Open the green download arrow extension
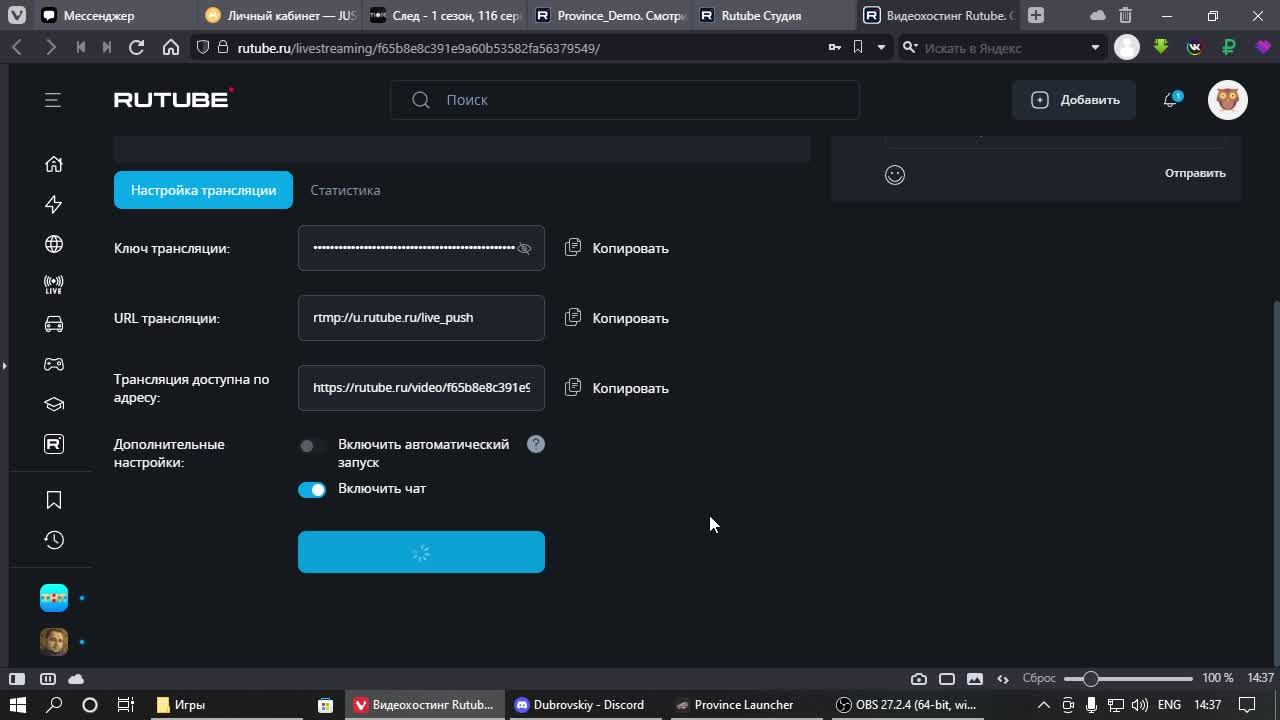 point(1161,47)
